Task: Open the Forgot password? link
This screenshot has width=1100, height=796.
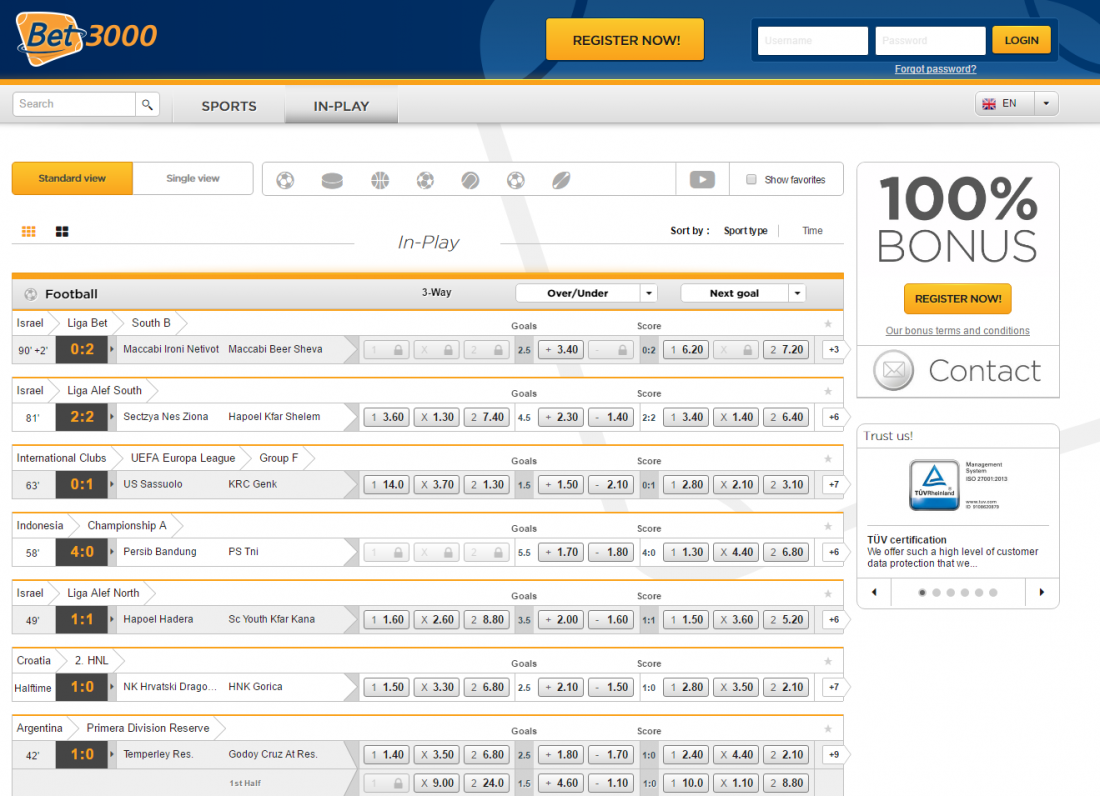Action: [935, 69]
